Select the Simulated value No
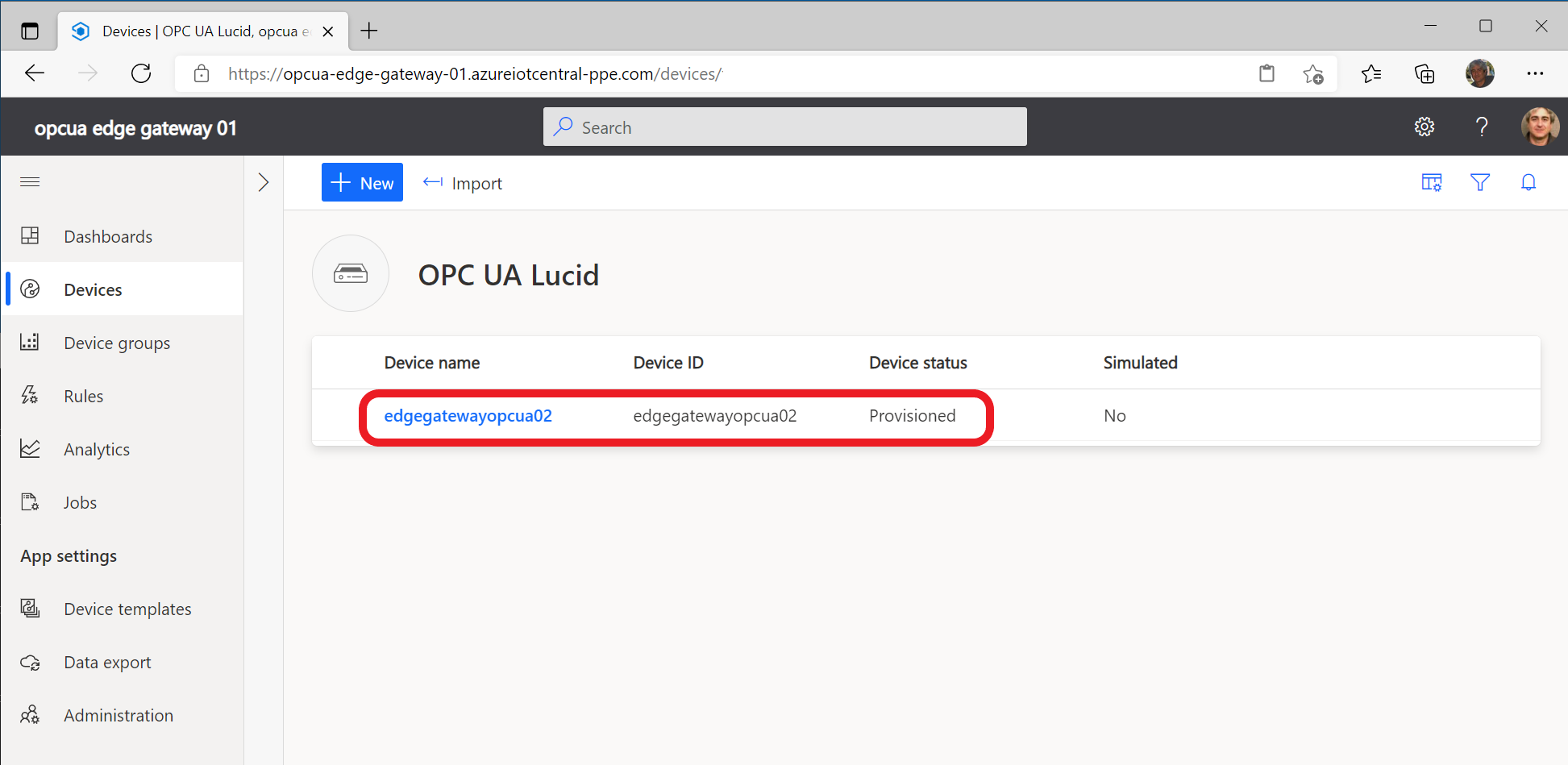 click(x=1115, y=416)
